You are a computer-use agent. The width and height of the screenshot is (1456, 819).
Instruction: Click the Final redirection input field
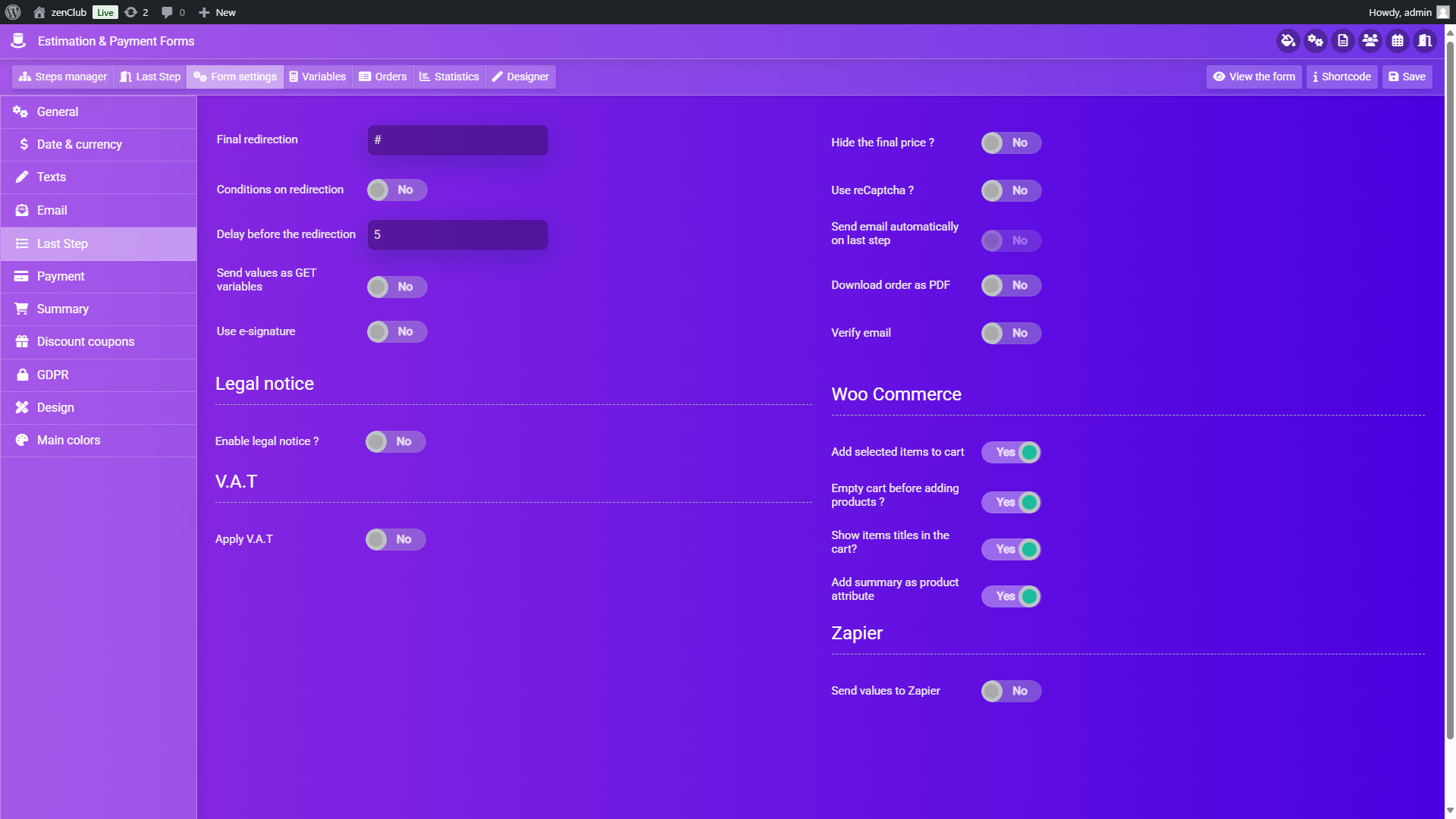click(457, 140)
